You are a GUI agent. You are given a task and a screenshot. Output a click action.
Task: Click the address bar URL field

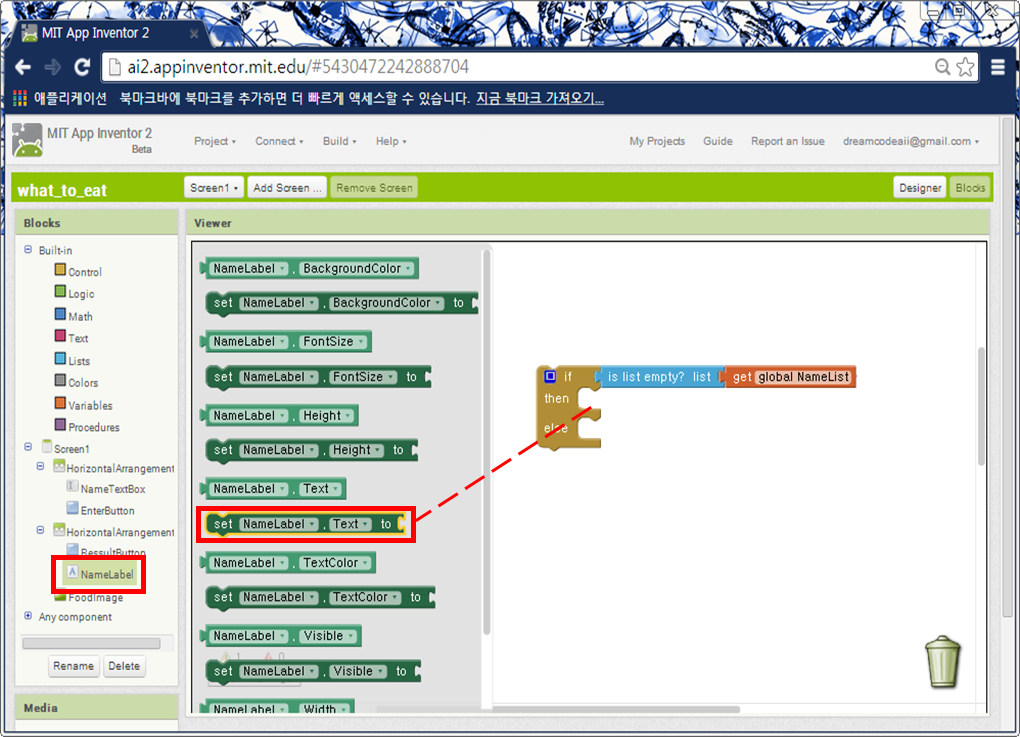click(520, 67)
